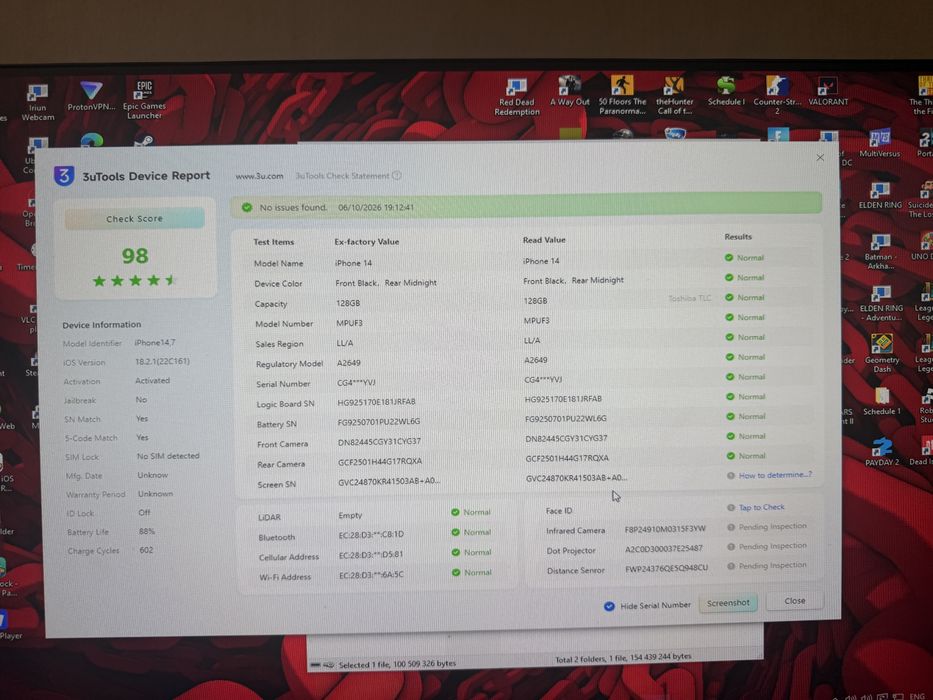Screen dimensions: 933x700
Task: Open the Schedule 1 folder icon above PAYDAY 2
Action: [882, 402]
